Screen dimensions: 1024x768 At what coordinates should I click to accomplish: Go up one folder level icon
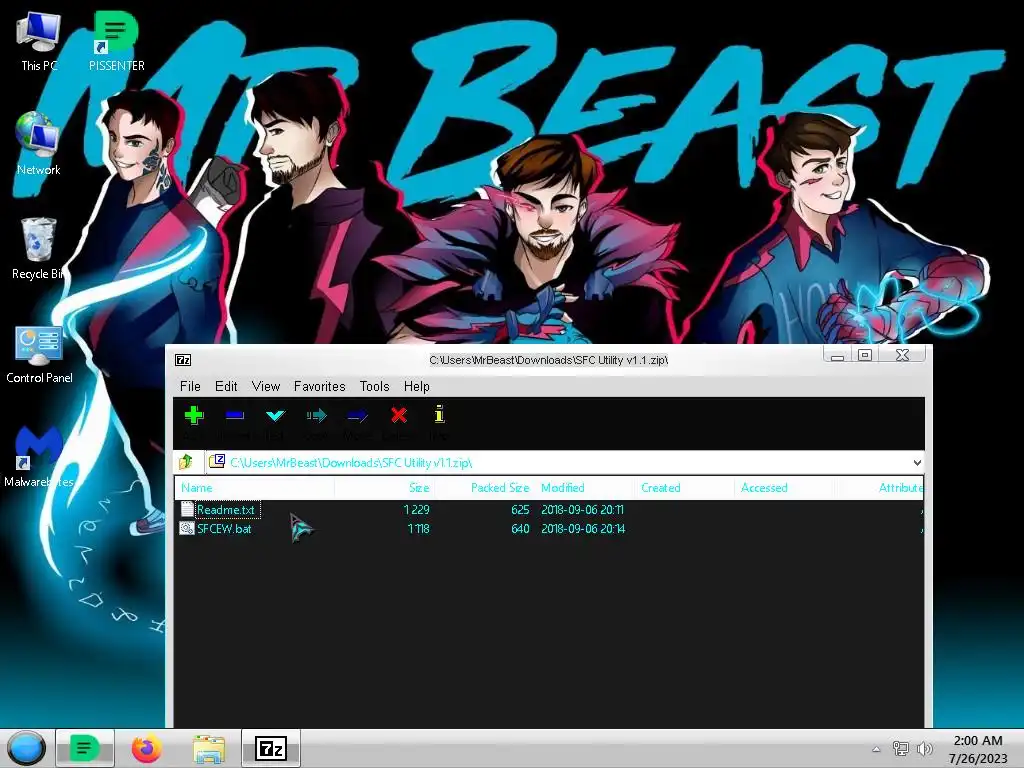tap(186, 462)
